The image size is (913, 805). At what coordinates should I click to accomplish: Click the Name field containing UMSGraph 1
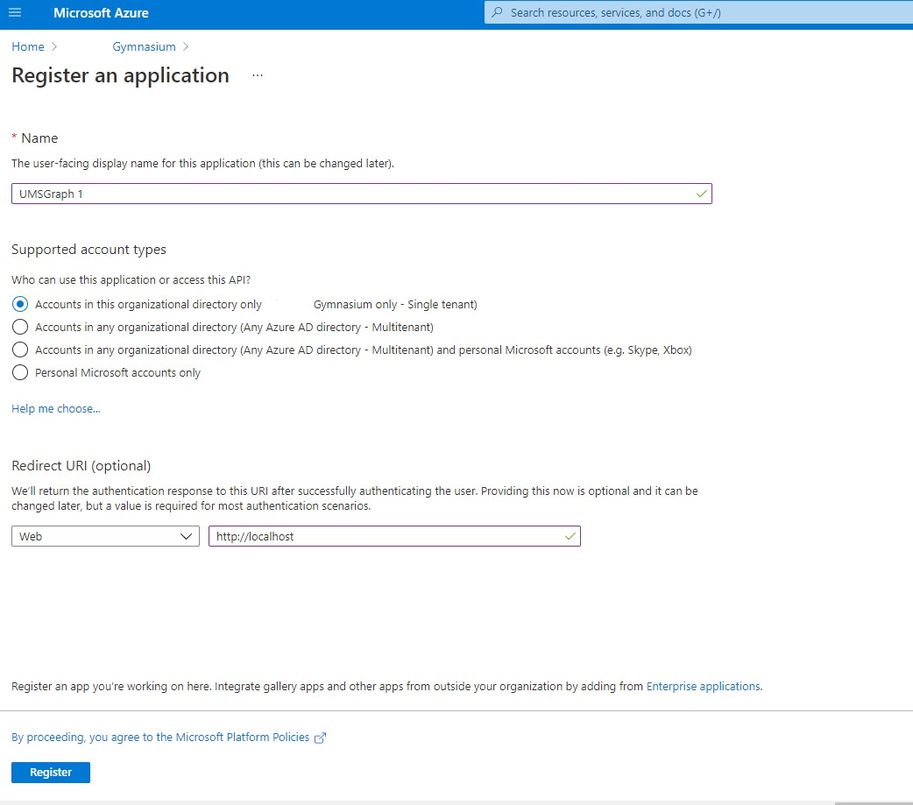click(350, 194)
